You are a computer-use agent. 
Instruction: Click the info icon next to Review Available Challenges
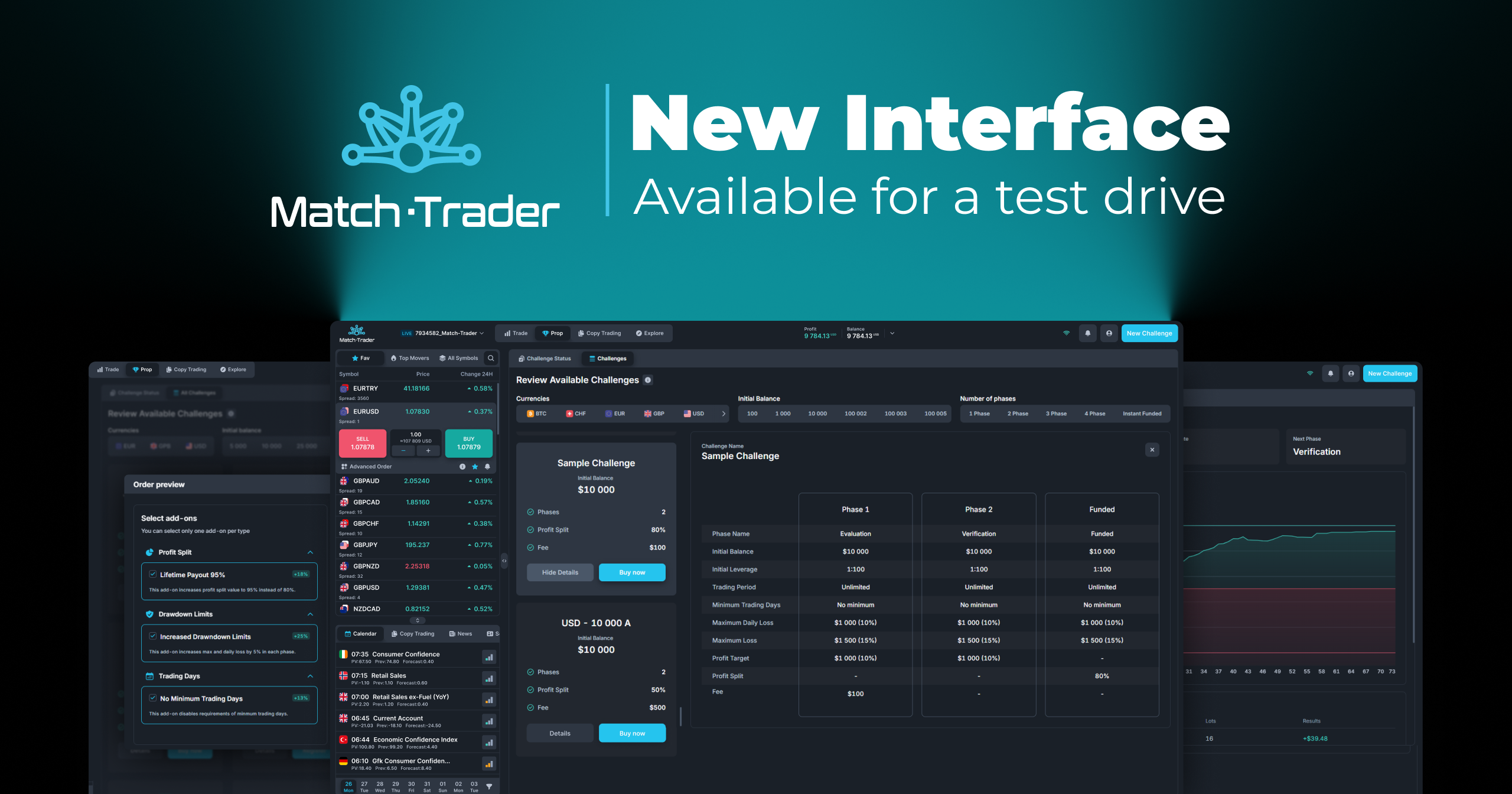click(648, 380)
